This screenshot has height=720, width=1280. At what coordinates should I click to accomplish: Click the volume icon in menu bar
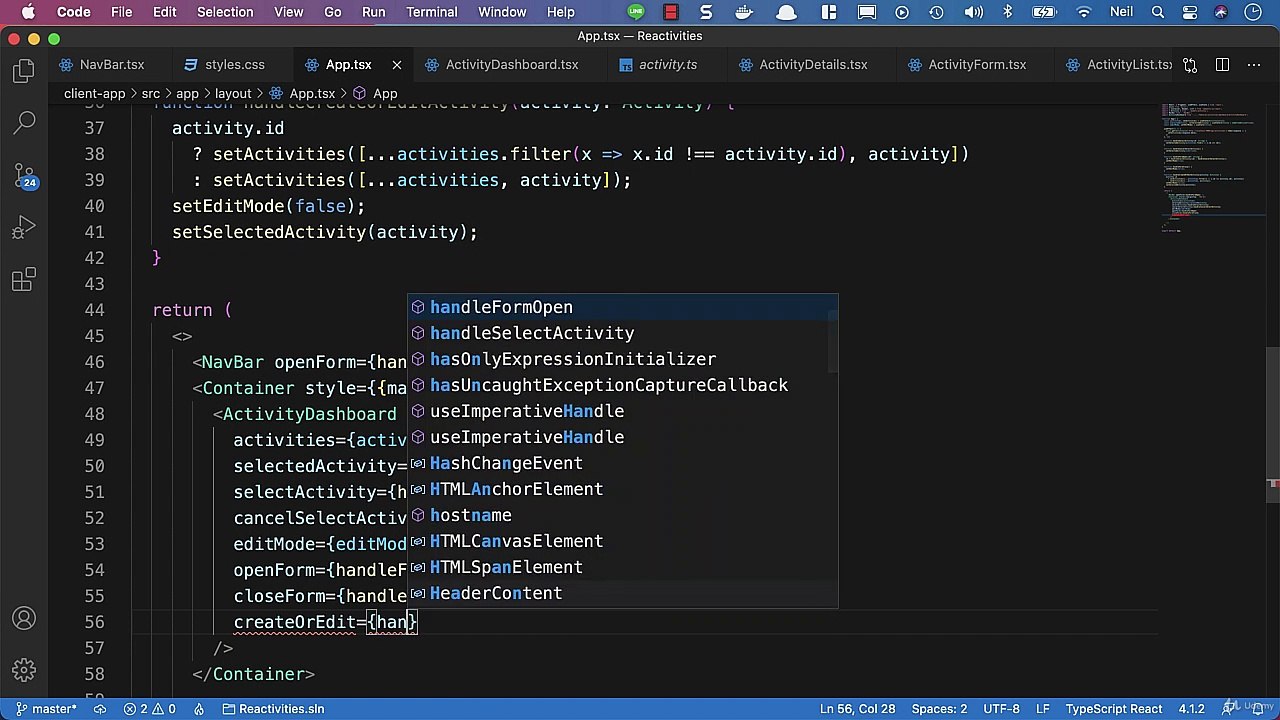973,12
